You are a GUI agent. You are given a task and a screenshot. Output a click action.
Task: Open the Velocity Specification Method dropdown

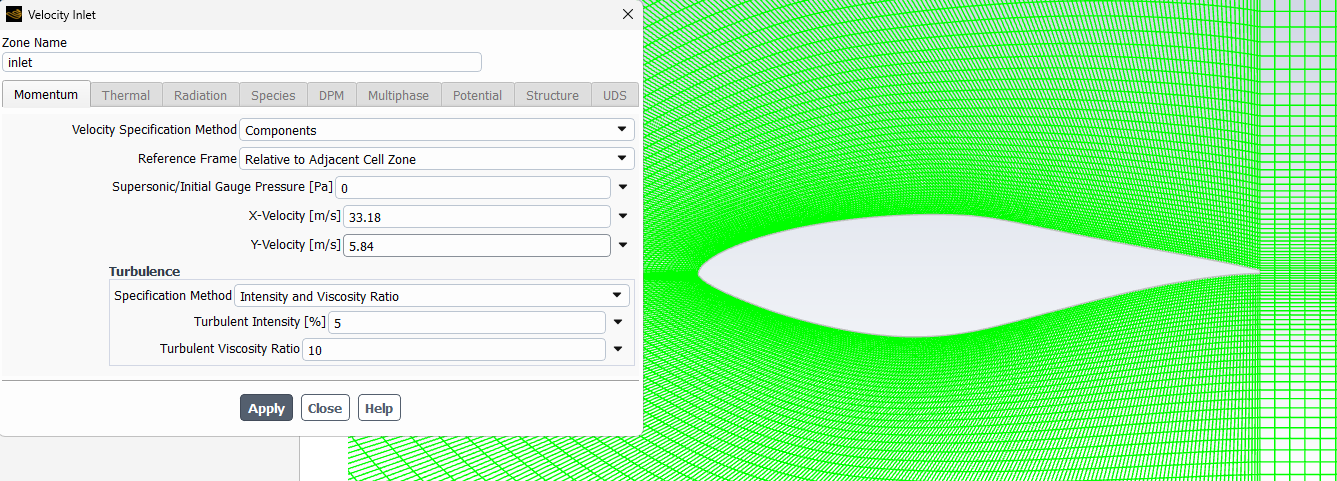coord(437,130)
